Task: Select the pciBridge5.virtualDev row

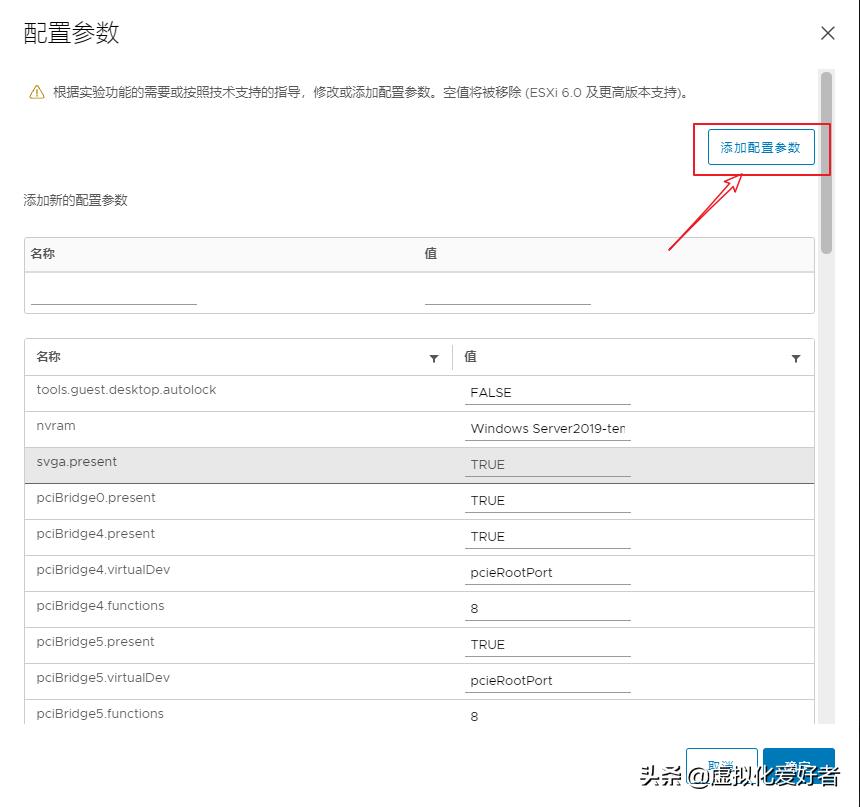Action: [x=200, y=678]
